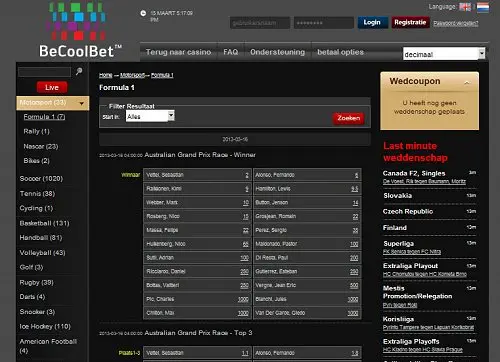Open Soccer (1020) category
This screenshot has height=362, width=500.
pyautogui.click(x=41, y=179)
